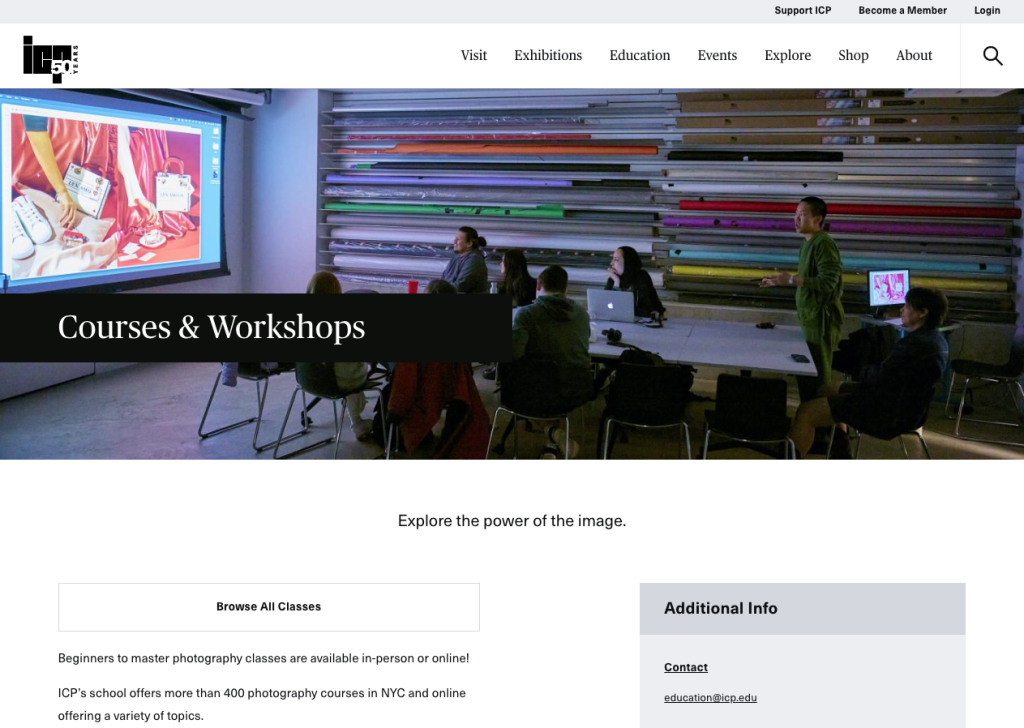Follow the Become a Member link
The image size is (1024, 728).
[902, 11]
